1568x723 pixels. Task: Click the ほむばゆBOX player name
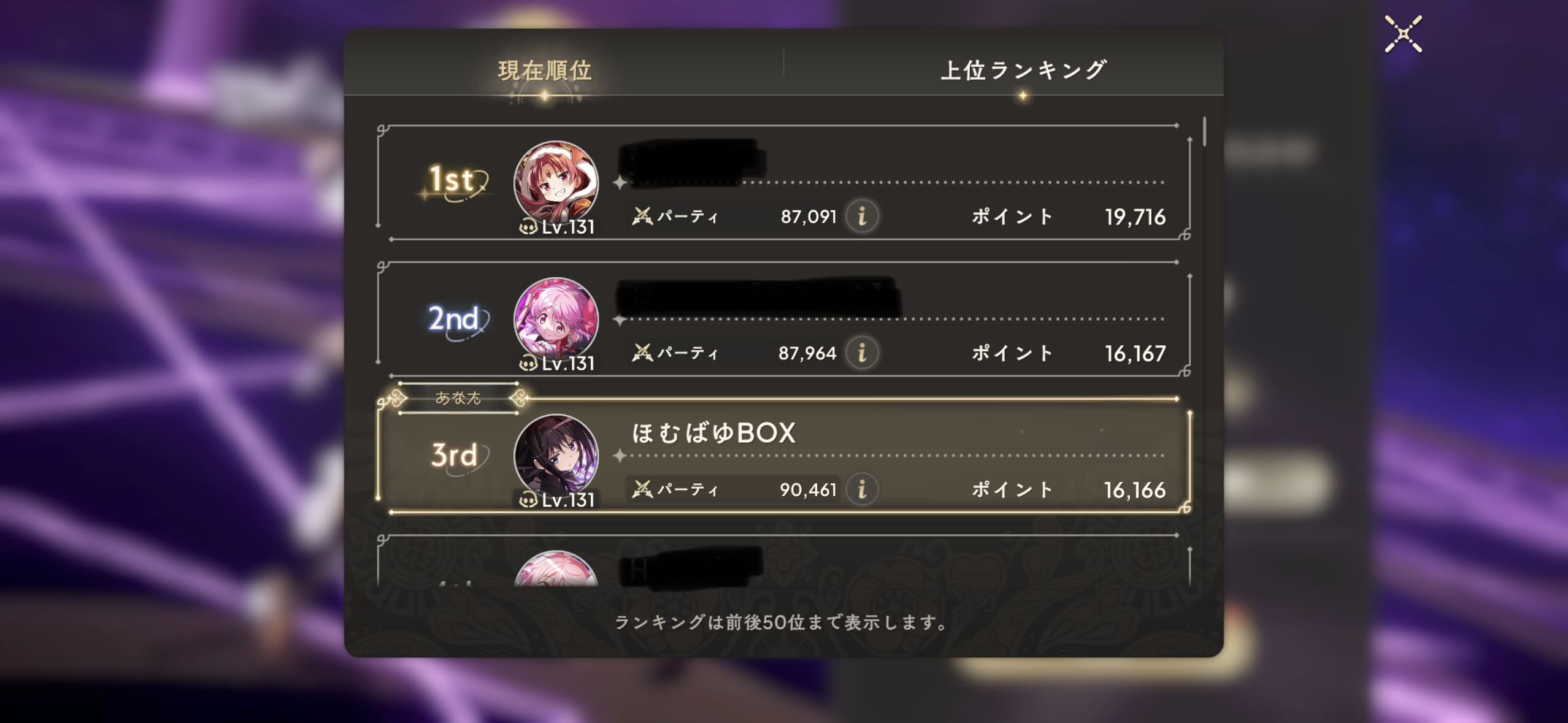click(x=713, y=433)
